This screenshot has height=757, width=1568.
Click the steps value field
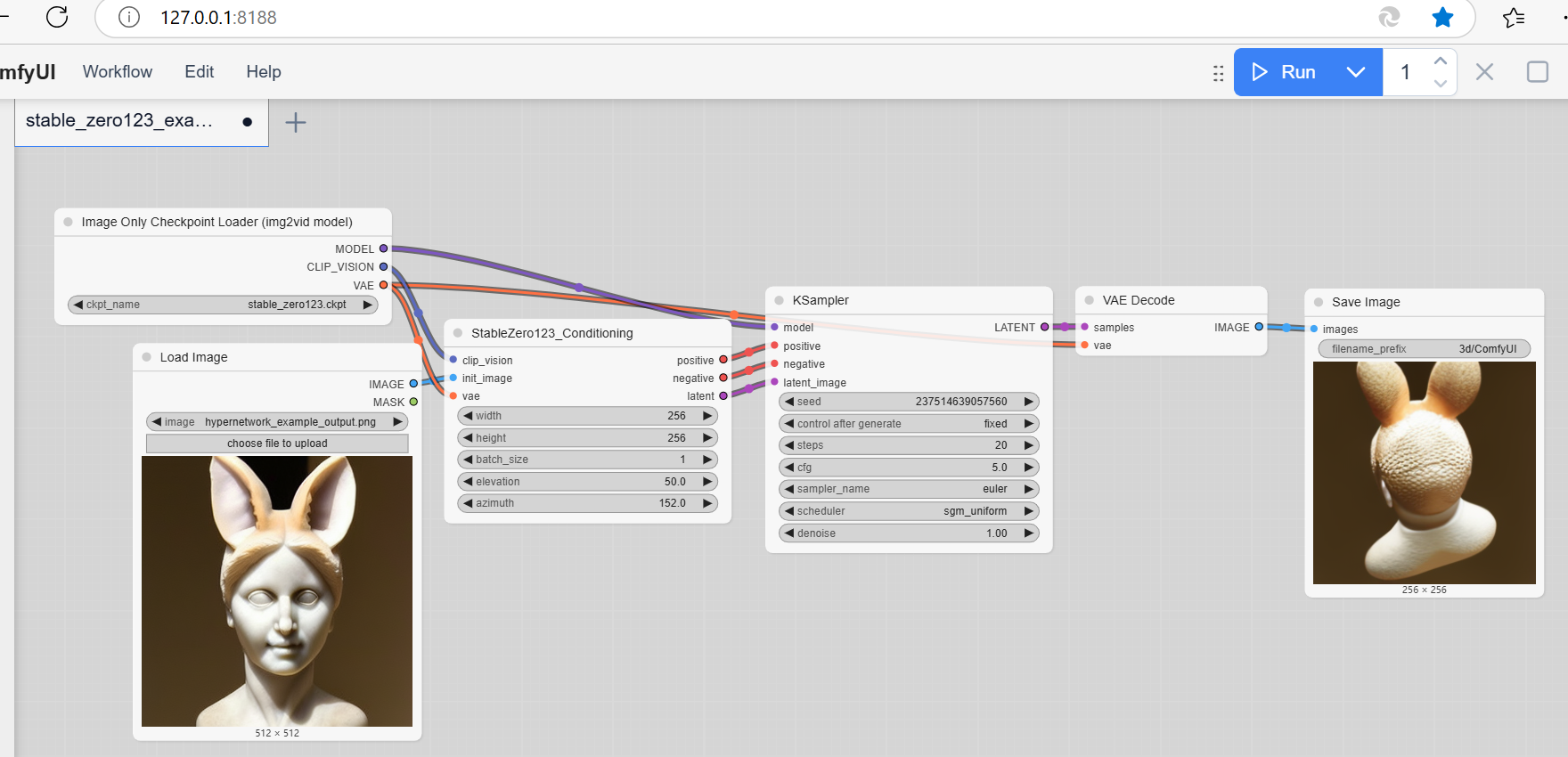pos(909,445)
